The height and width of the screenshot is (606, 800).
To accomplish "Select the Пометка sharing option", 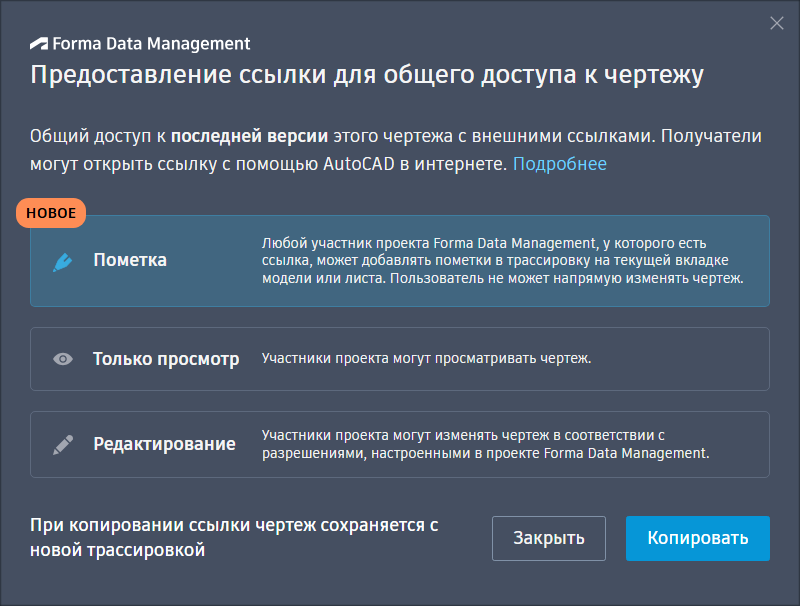I will (399, 261).
